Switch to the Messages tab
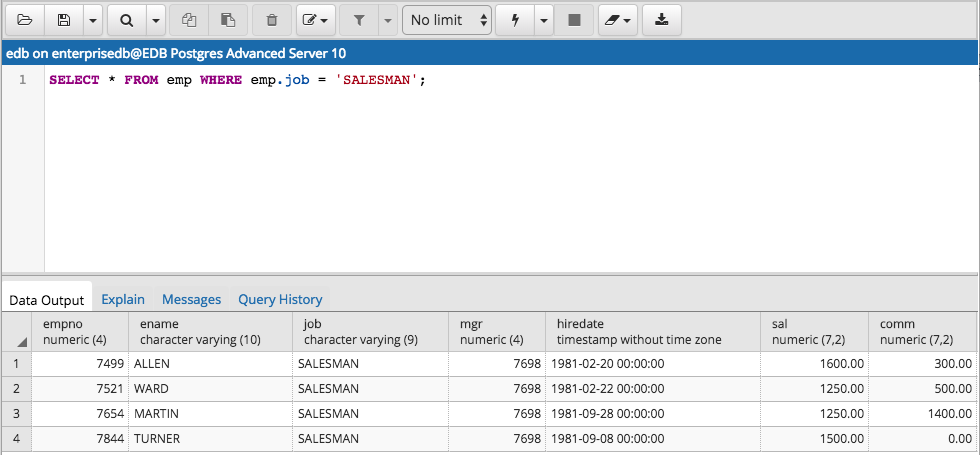Screen dimensions: 980x455 191,299
